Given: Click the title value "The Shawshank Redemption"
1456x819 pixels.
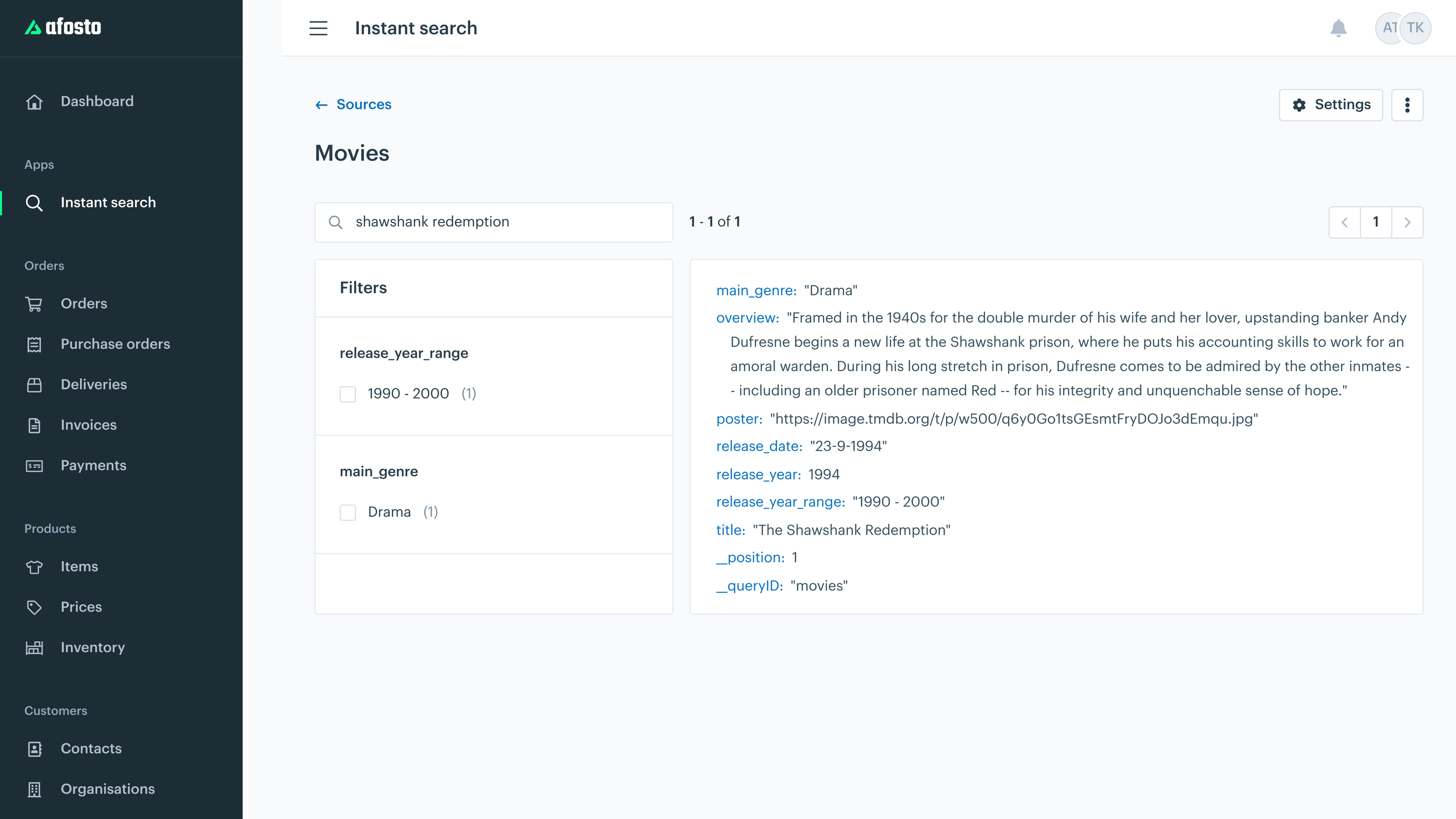Looking at the screenshot, I should [851, 530].
